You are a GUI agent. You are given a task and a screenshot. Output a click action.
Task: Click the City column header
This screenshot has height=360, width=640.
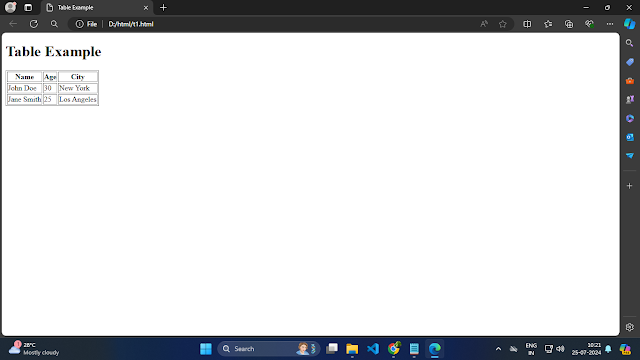coord(78,77)
